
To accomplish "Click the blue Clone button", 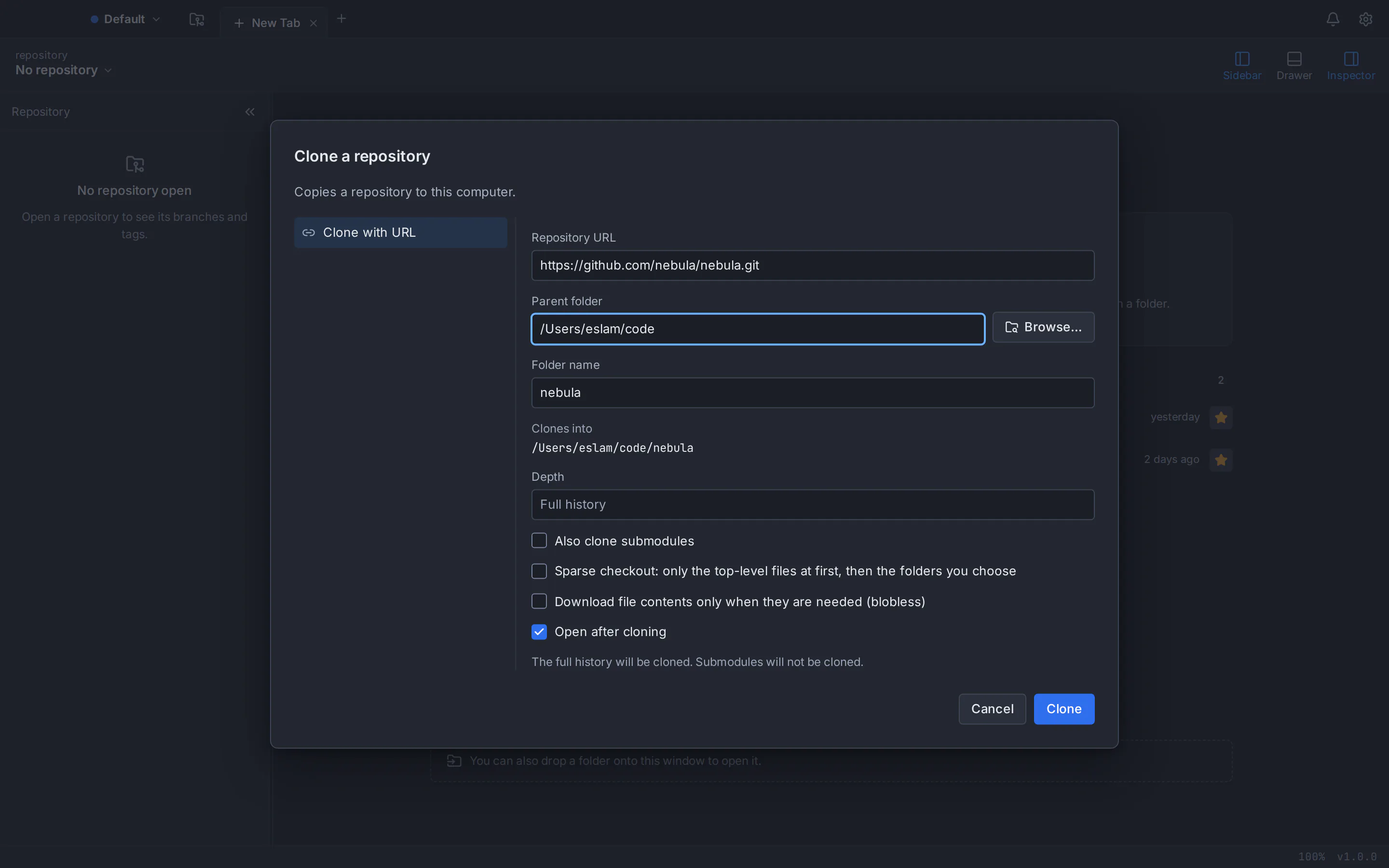I will [1063, 709].
